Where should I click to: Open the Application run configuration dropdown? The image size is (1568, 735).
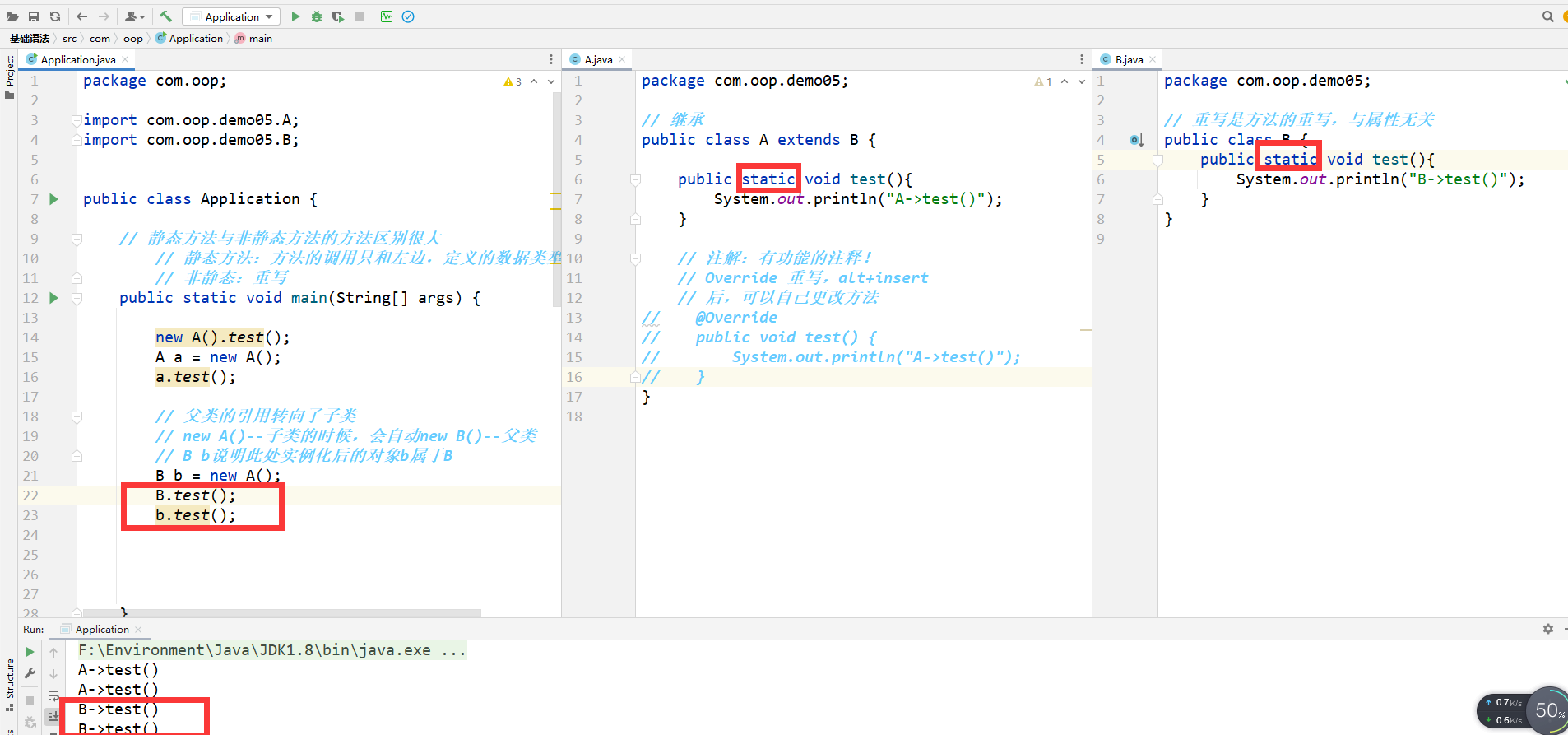(x=231, y=16)
